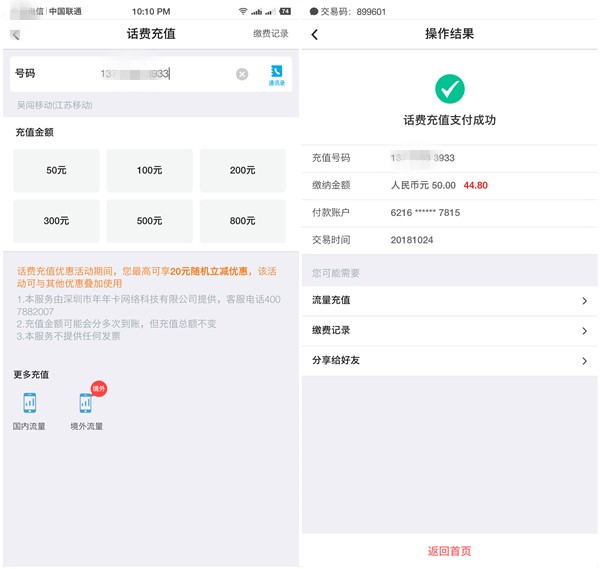This screenshot has width=600, height=569.
Task: Choose the 200元 recharge option
Action: click(x=242, y=171)
